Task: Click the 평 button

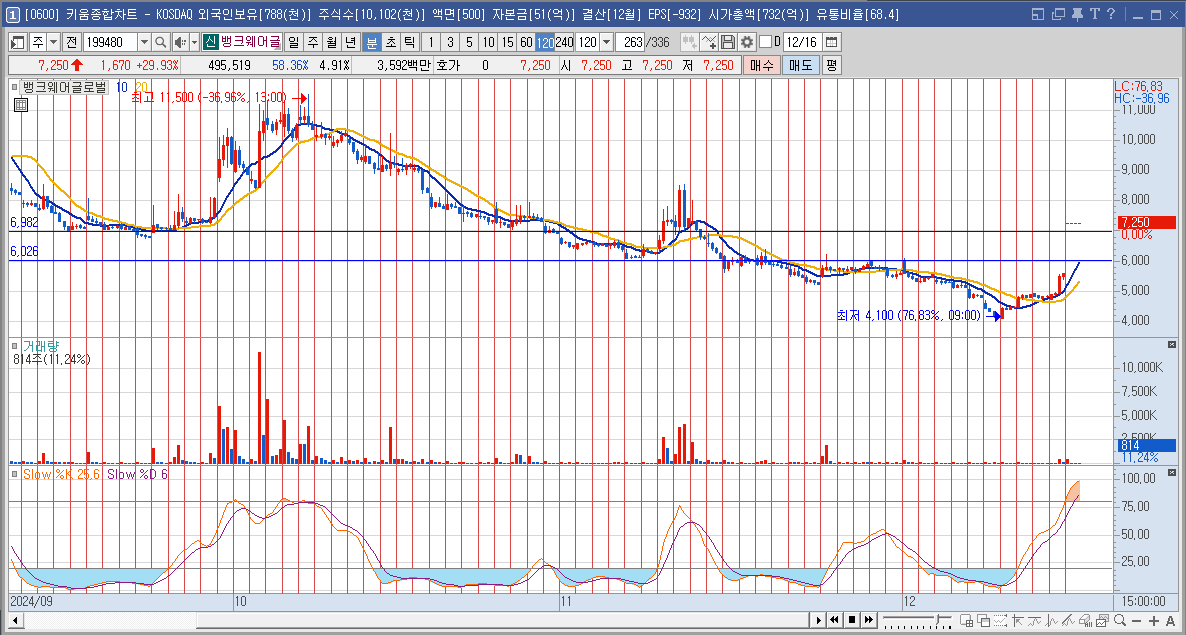Action: (831, 66)
